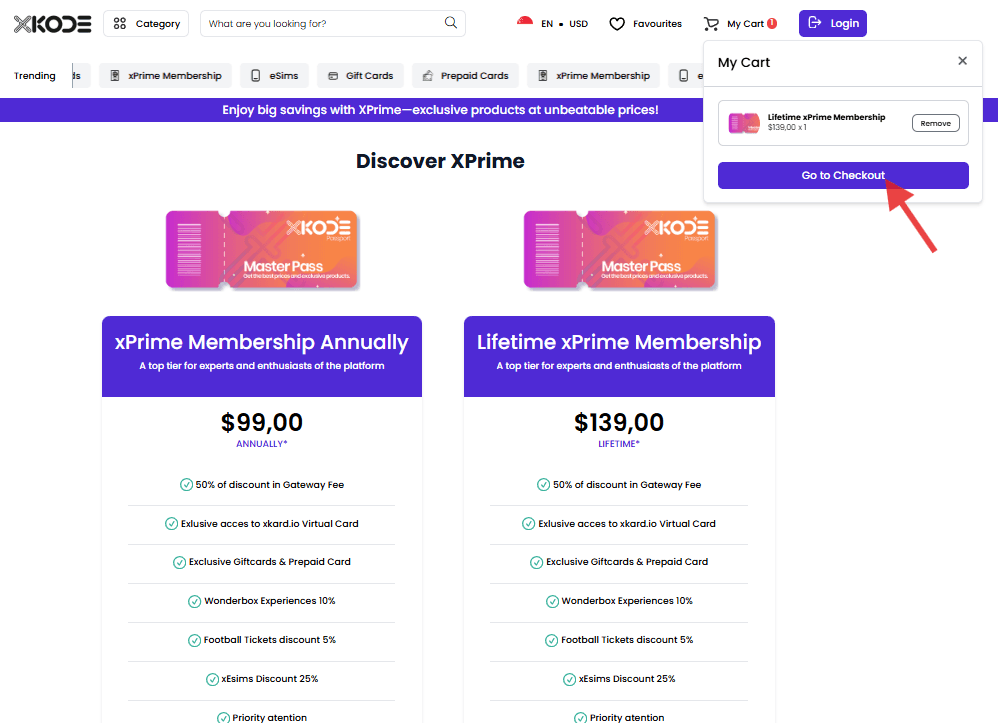998x723 pixels.
Task: Click the Singapore flag language icon
Action: coord(524,23)
